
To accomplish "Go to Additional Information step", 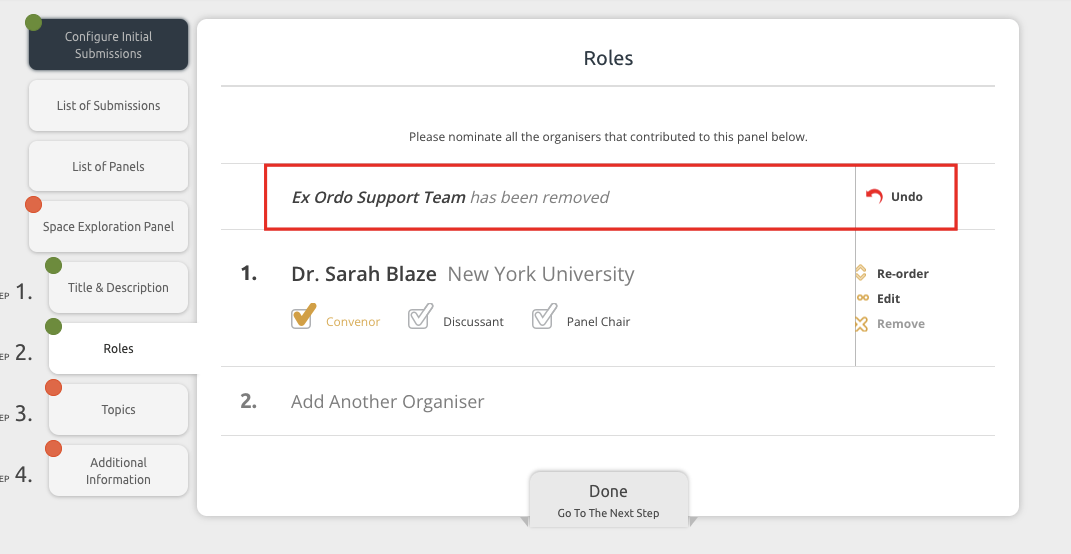I will click(118, 471).
